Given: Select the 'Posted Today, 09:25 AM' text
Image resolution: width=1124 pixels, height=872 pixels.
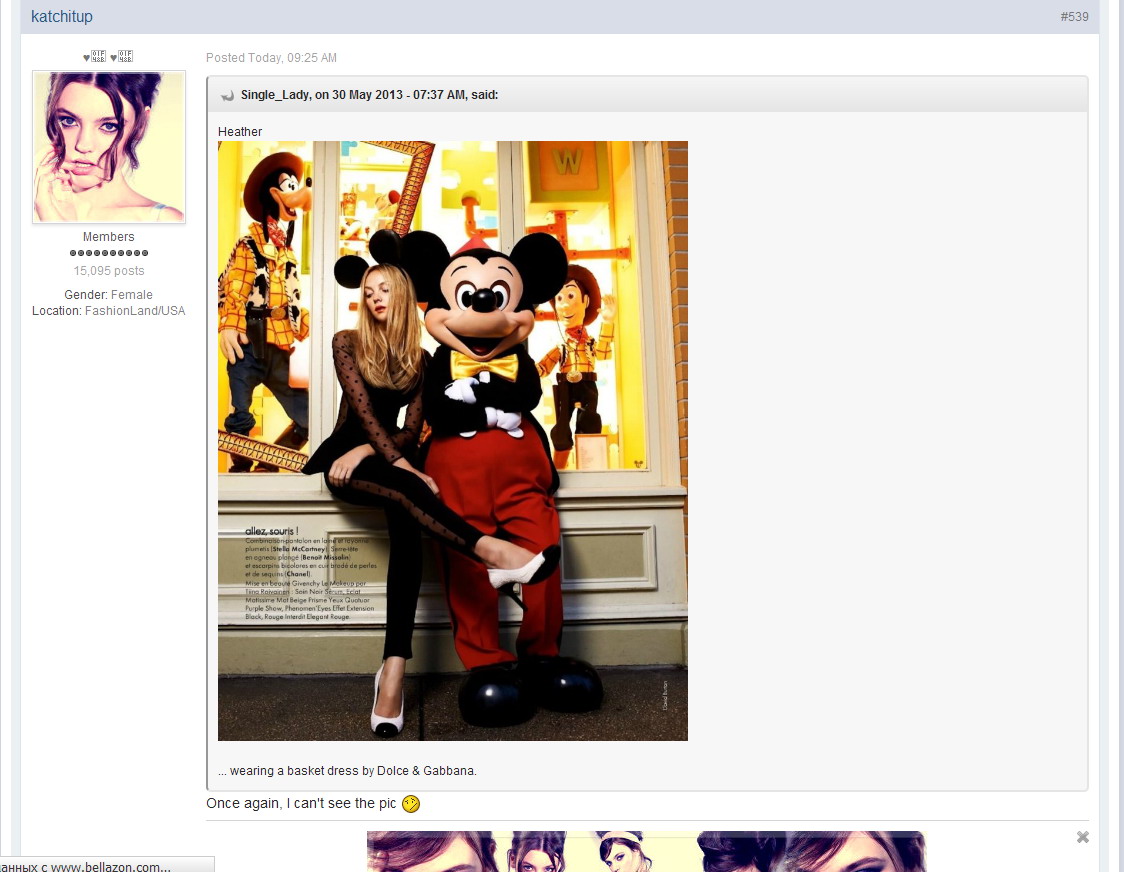Looking at the screenshot, I should [x=271, y=57].
